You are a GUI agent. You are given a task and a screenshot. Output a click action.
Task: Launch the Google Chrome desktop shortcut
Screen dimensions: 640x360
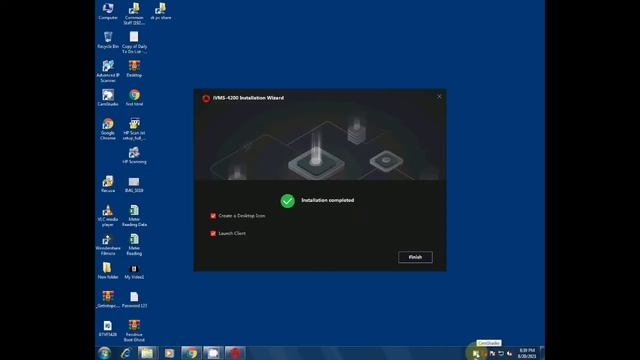pos(108,129)
